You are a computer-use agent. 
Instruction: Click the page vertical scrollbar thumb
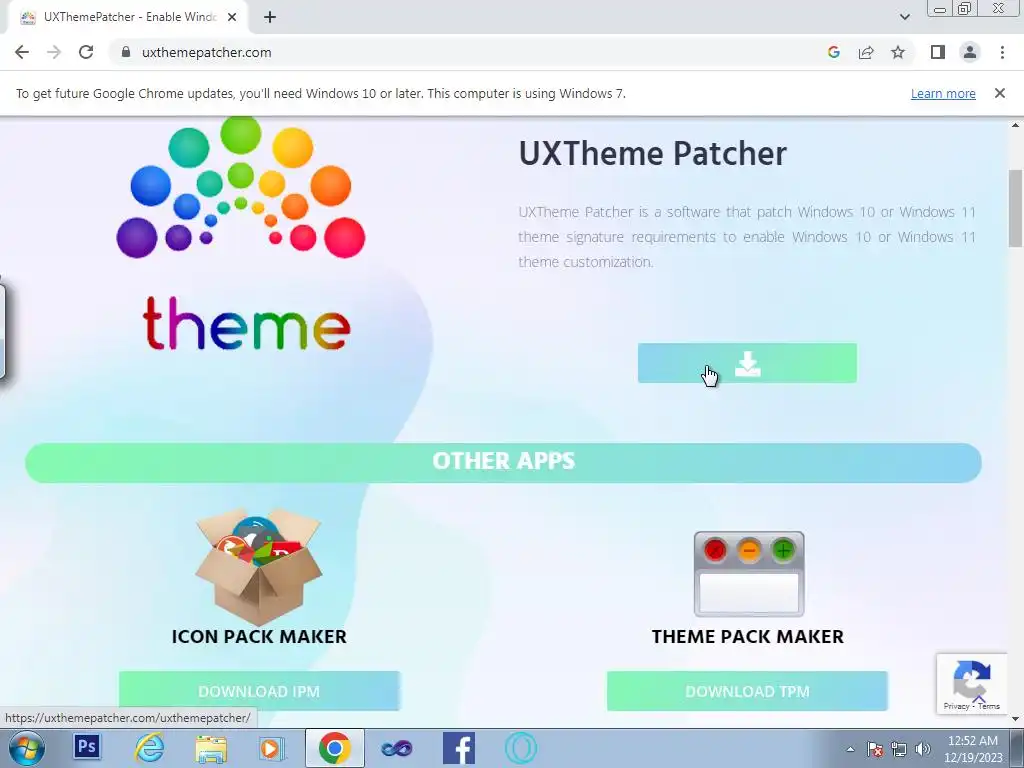(x=1015, y=208)
